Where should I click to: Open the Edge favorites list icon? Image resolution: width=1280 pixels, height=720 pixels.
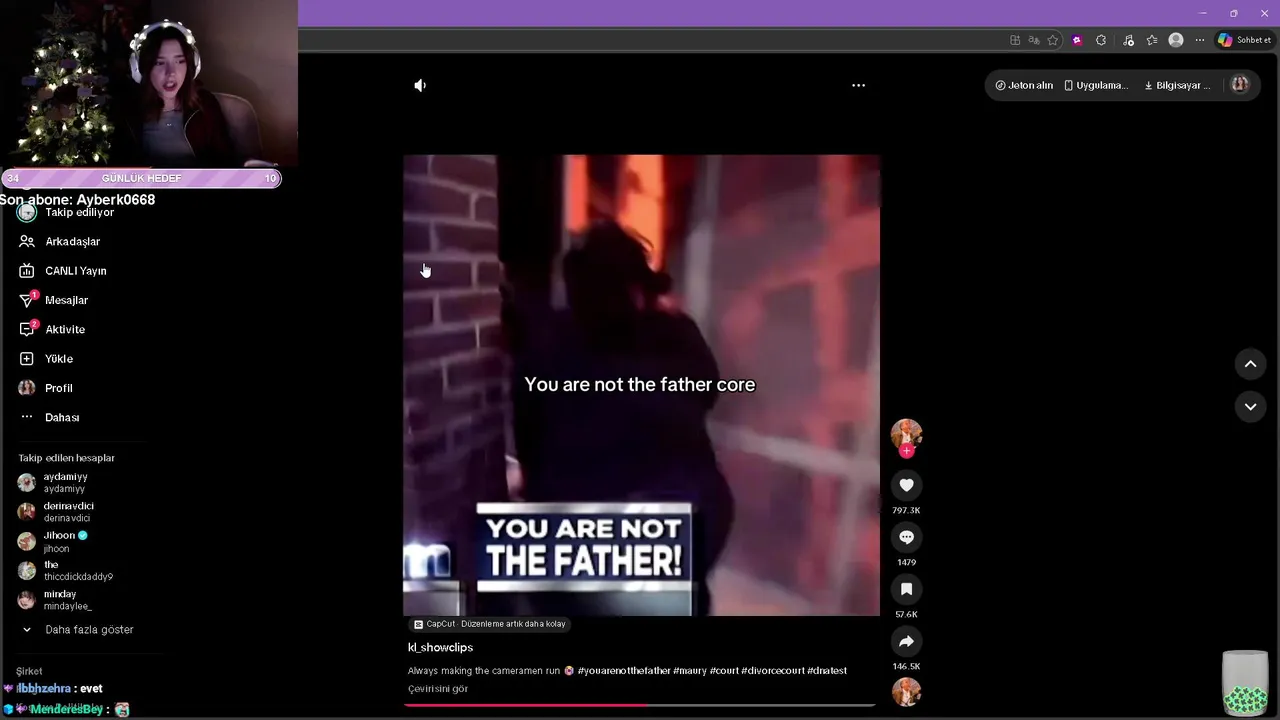[1152, 40]
